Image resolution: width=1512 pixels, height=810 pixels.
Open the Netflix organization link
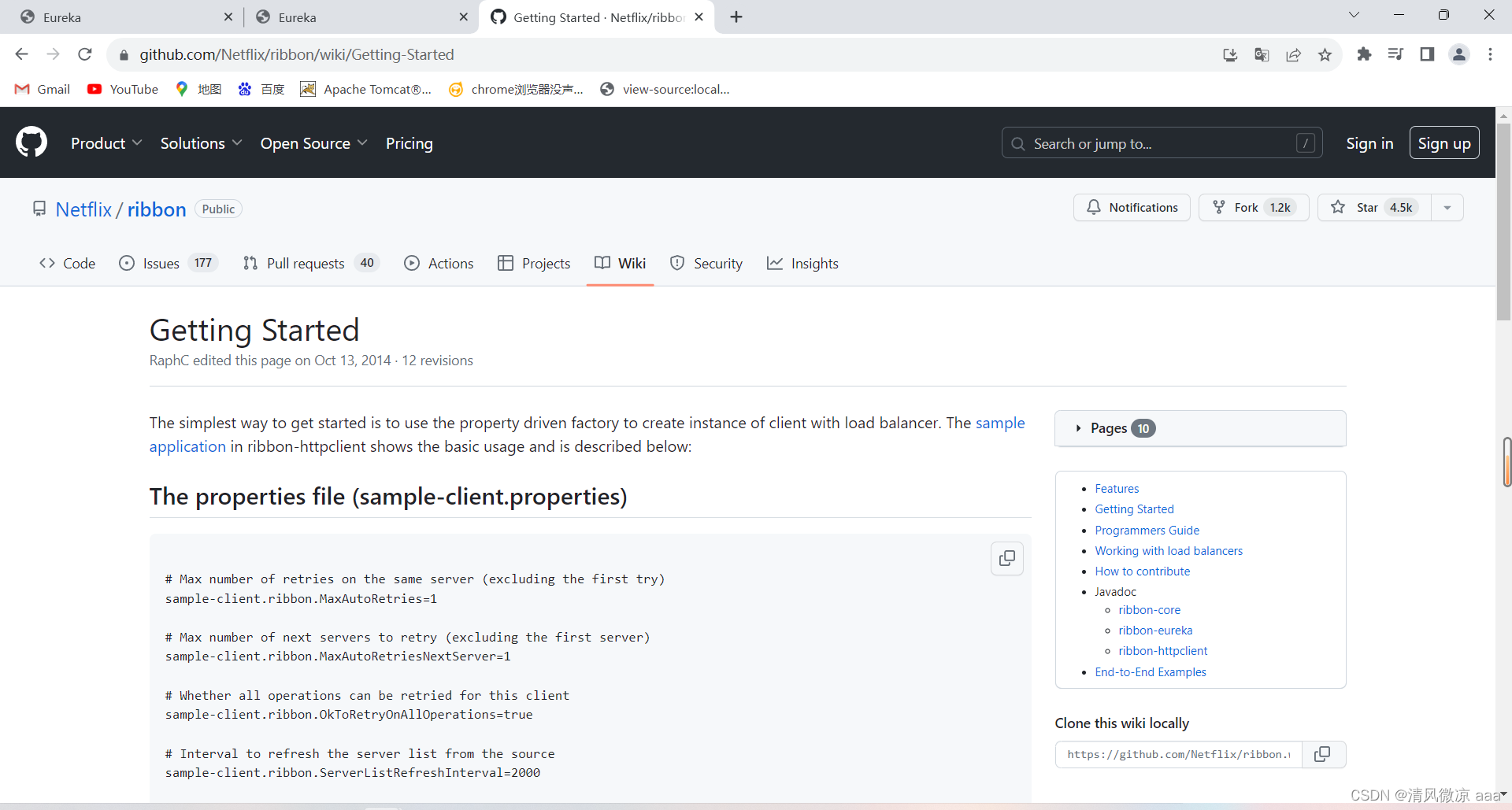83,209
